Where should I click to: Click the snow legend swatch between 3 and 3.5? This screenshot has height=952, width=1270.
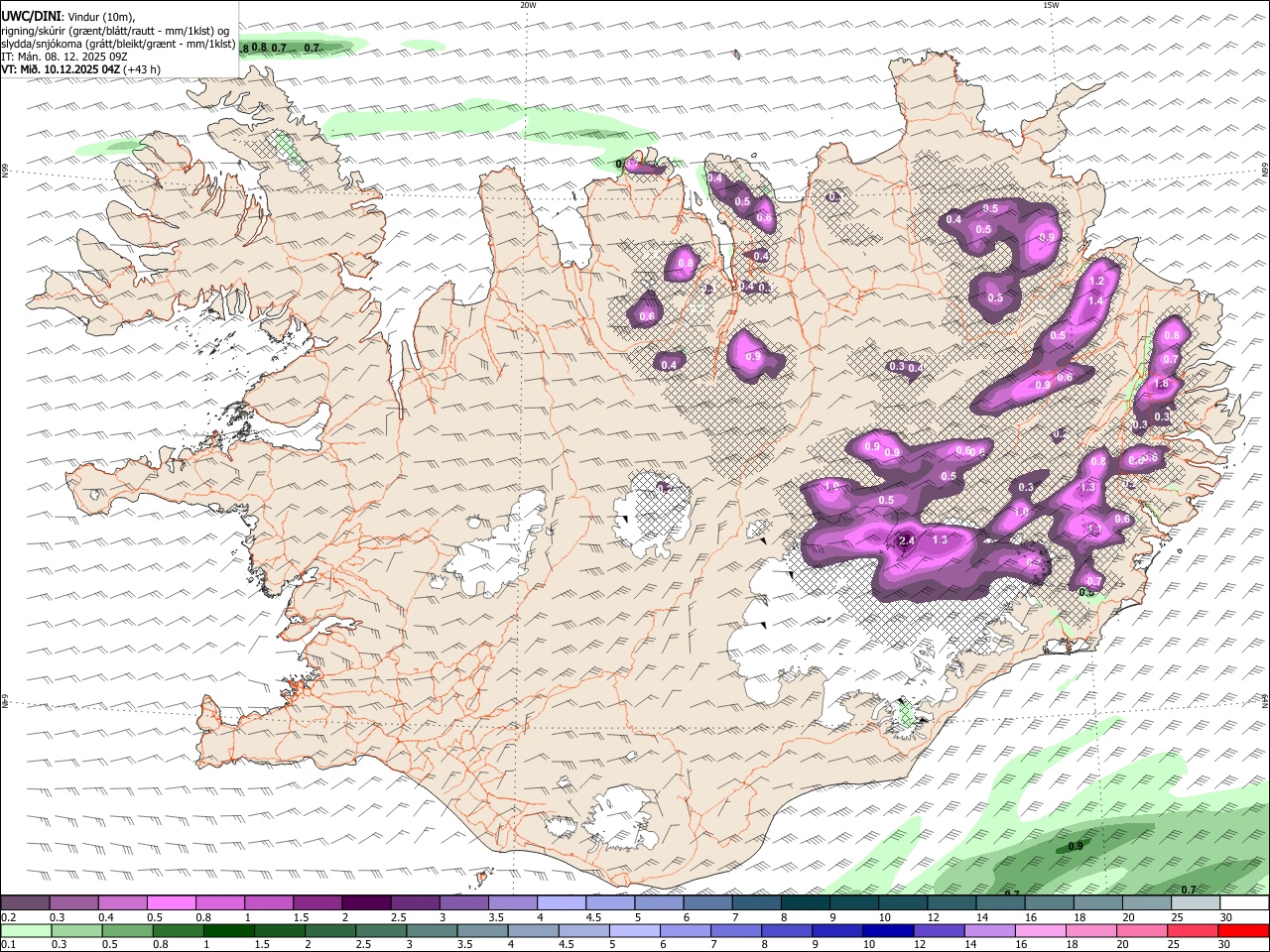coord(463,902)
